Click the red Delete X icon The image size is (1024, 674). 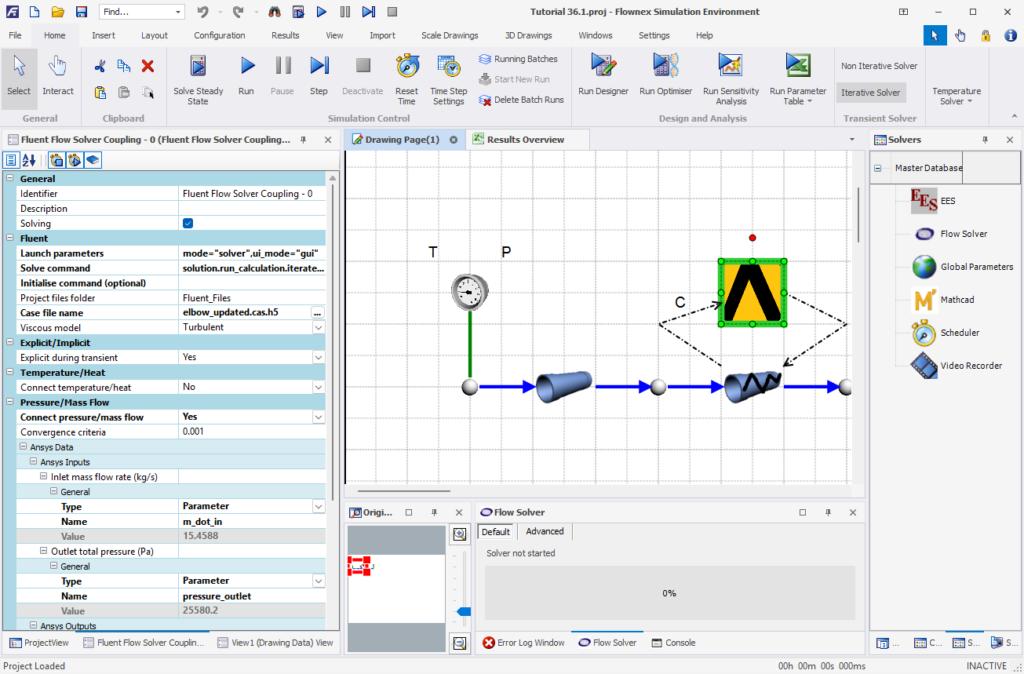point(148,66)
